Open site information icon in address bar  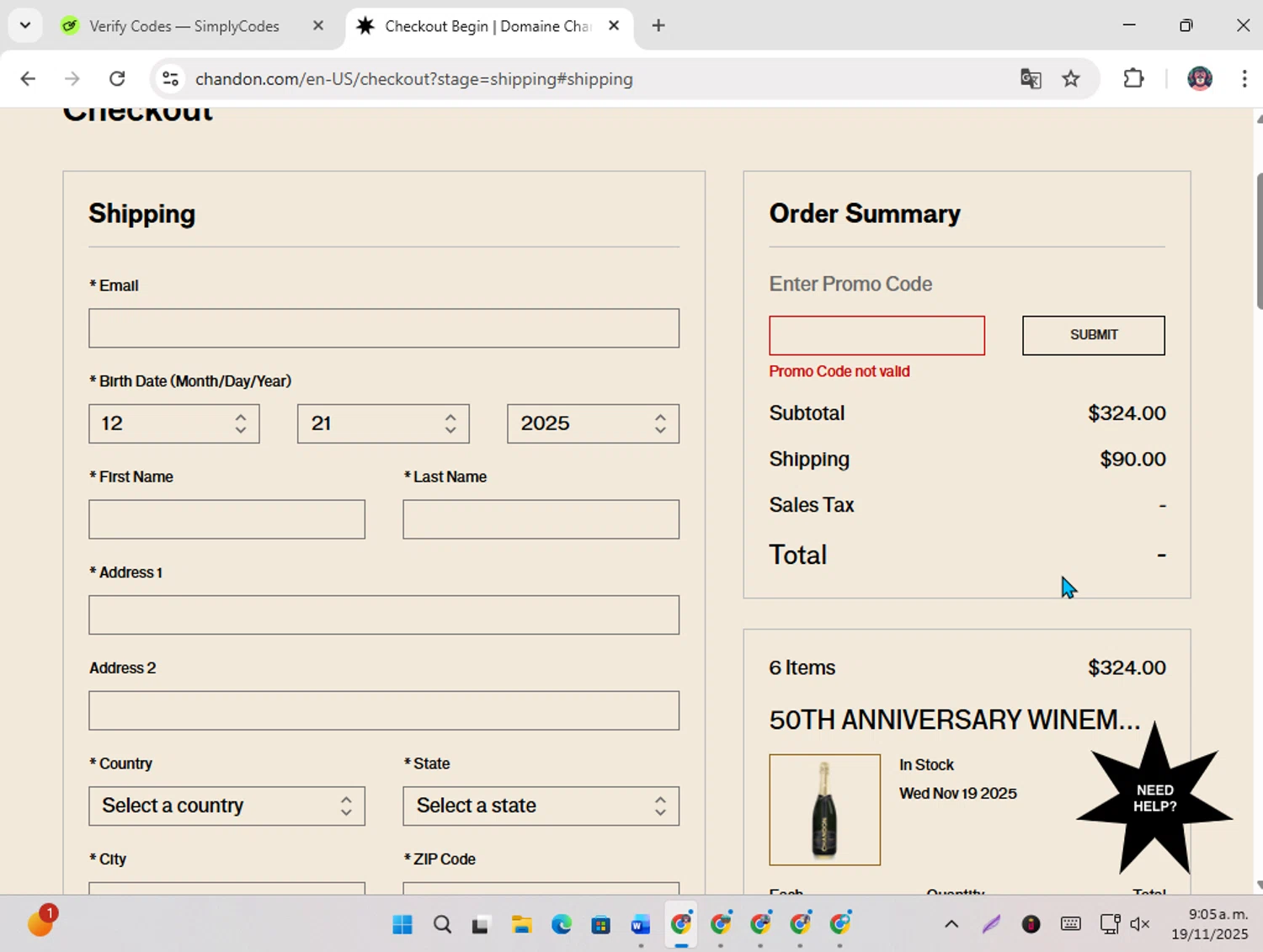point(170,78)
